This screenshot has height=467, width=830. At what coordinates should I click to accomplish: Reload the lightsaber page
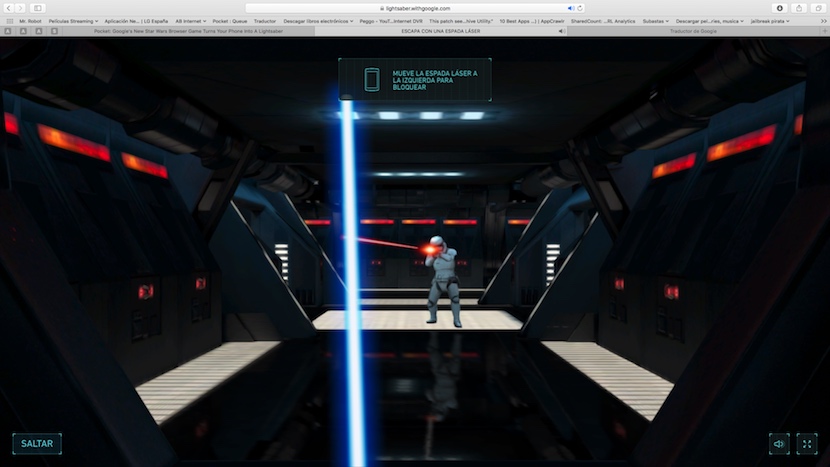[x=581, y=8]
